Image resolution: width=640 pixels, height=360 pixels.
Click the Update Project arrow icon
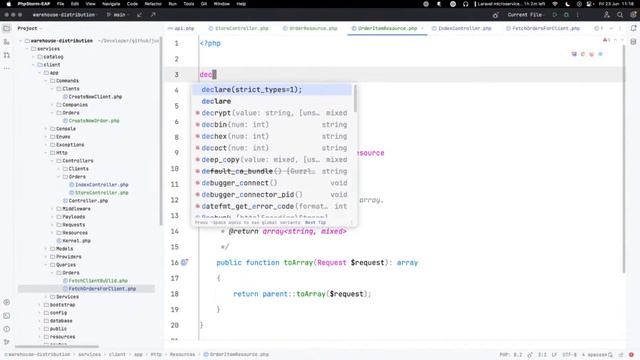(140, 15)
